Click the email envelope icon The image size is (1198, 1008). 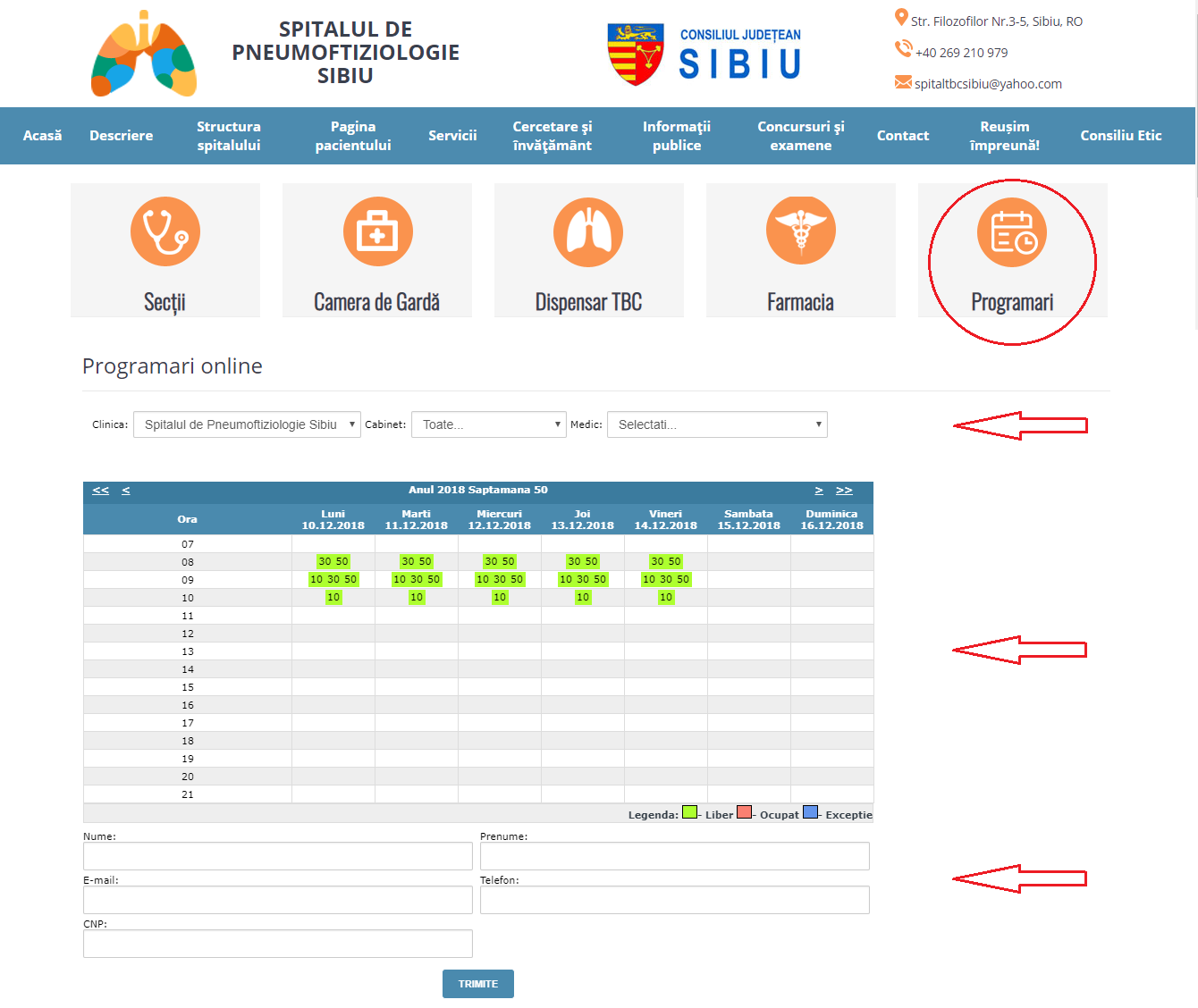(x=901, y=81)
